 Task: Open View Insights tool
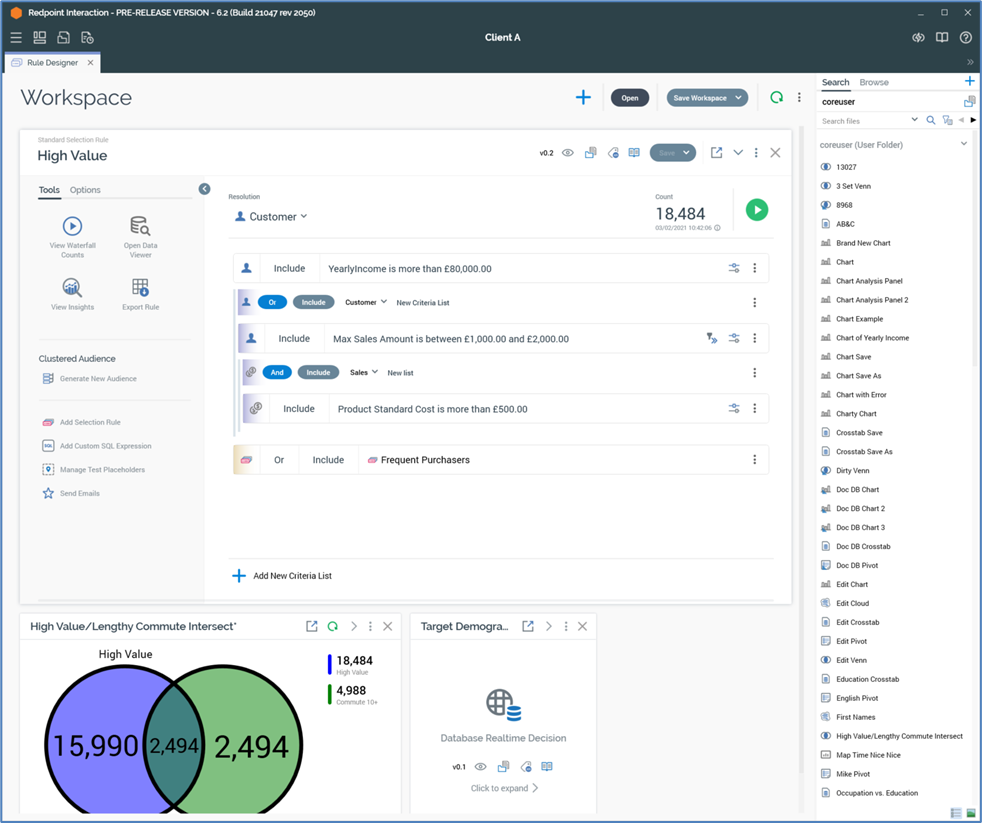pos(72,288)
